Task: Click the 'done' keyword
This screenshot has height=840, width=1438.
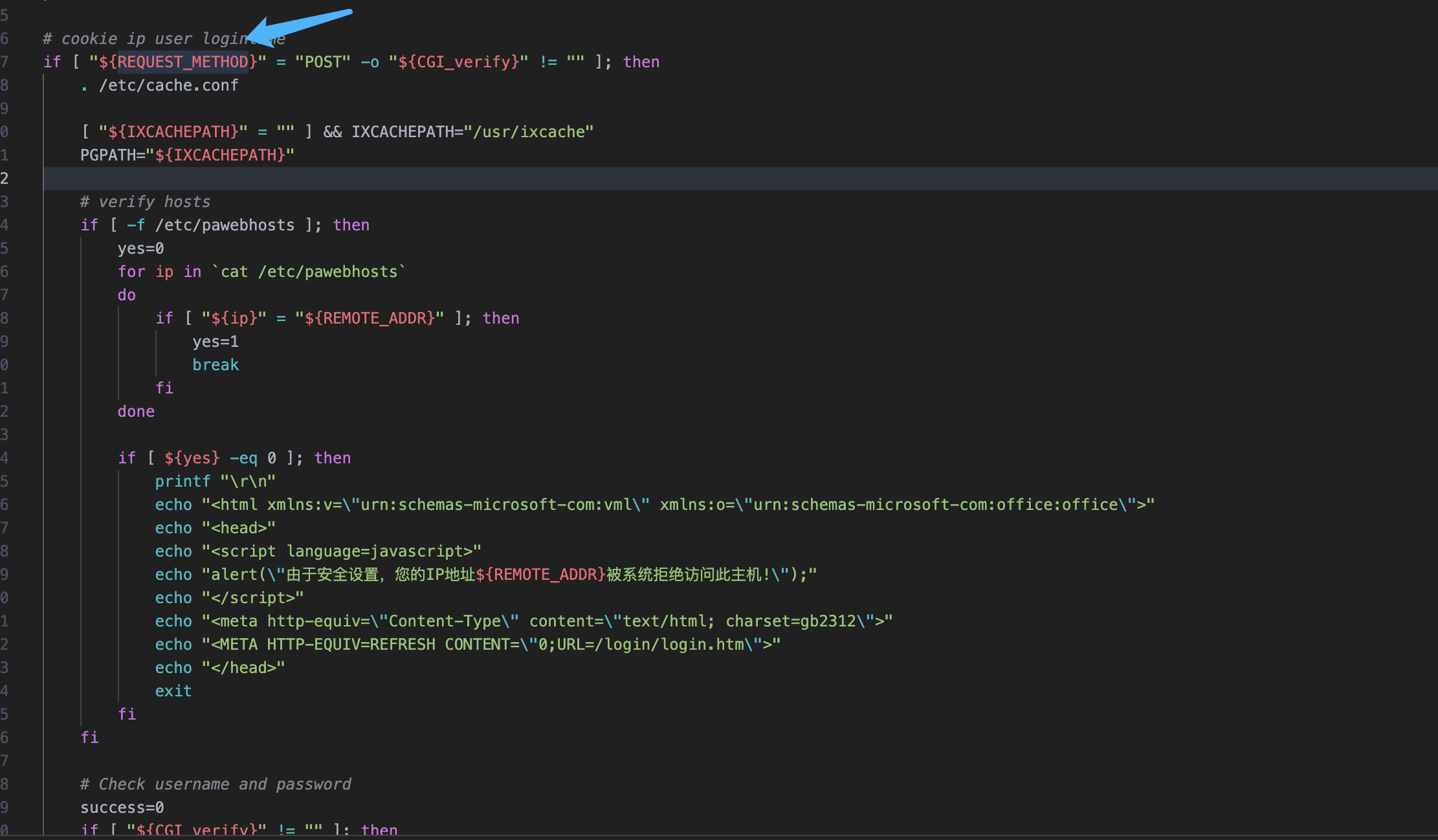Action: [136, 412]
